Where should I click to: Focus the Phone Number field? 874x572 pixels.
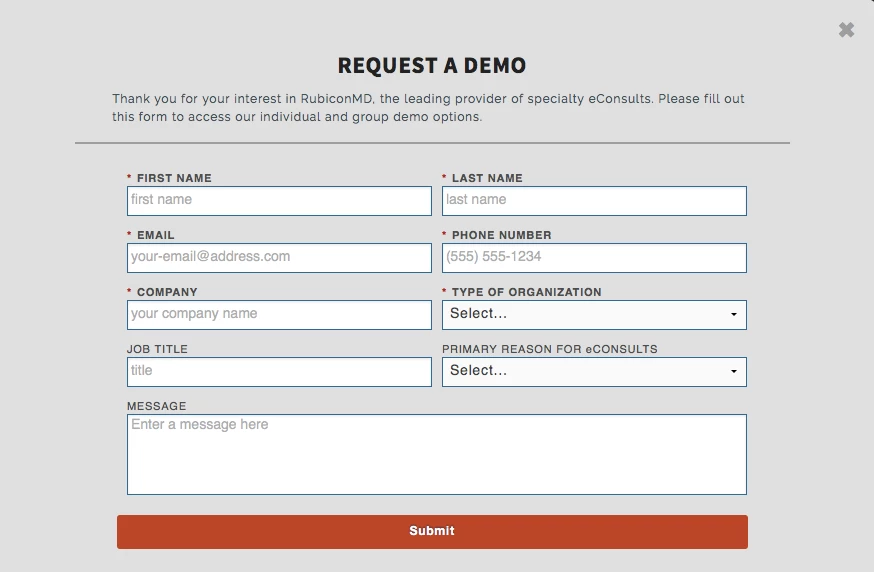[x=594, y=258]
